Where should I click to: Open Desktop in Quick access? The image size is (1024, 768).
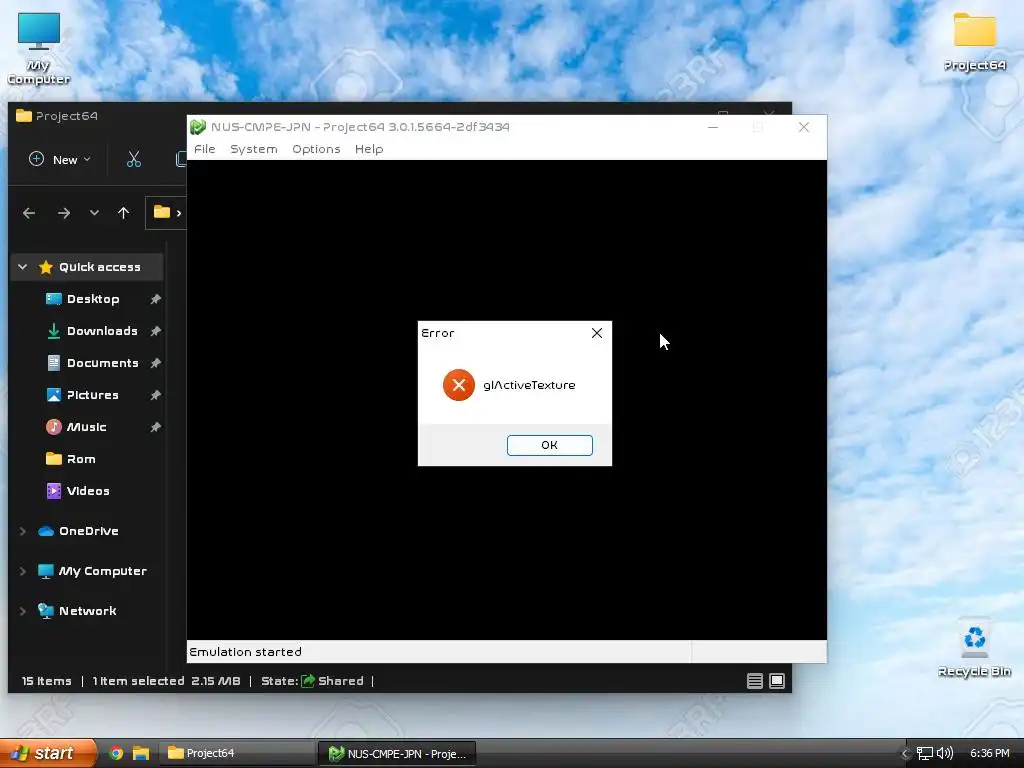coord(93,299)
